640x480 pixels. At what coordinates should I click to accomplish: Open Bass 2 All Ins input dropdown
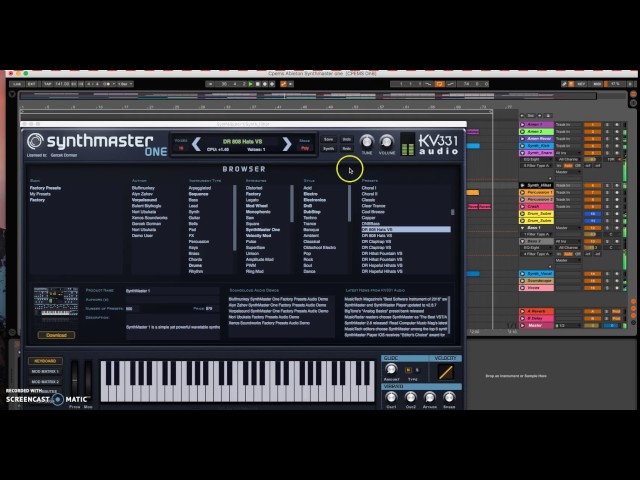click(568, 242)
